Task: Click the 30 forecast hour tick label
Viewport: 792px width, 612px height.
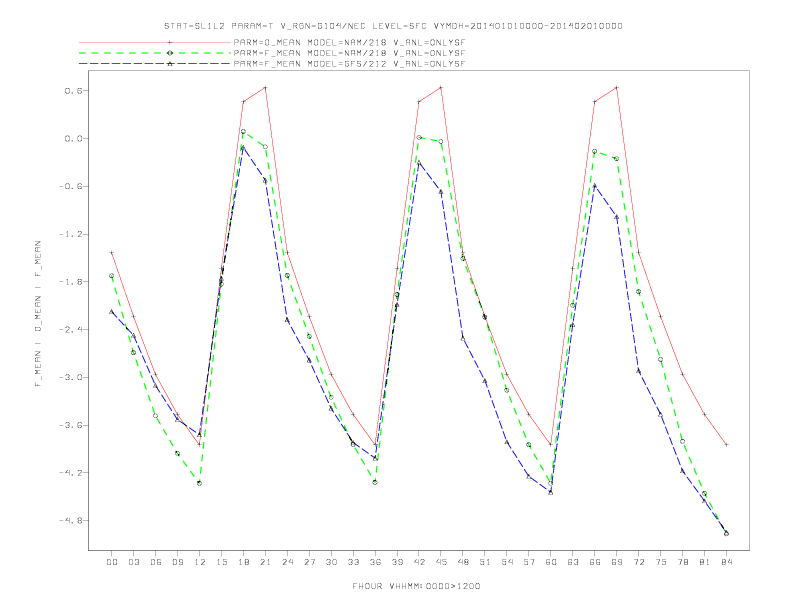Action: click(331, 562)
